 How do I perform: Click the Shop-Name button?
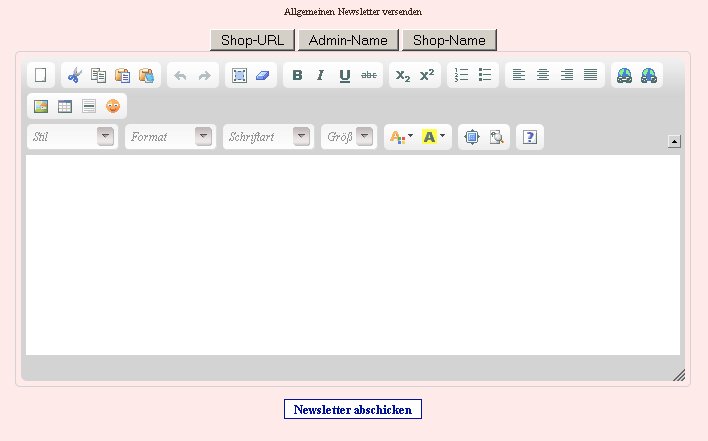(449, 40)
